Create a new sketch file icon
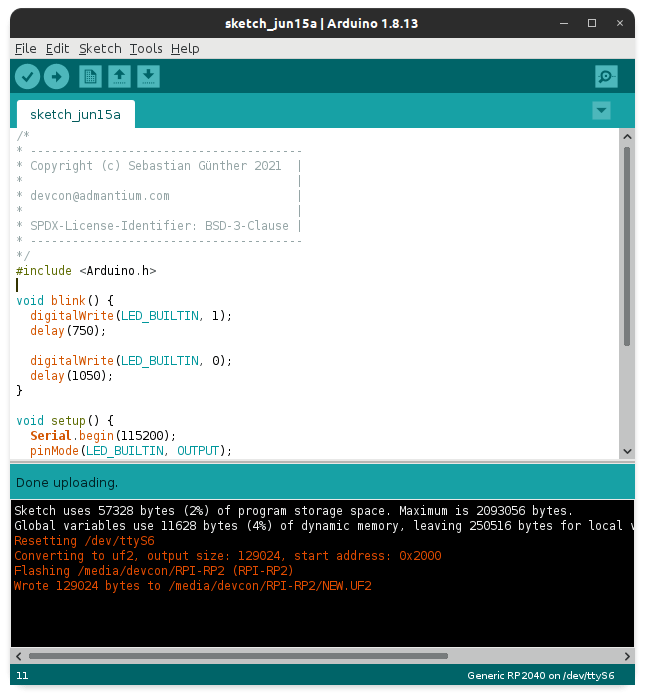The image size is (645, 696). [90, 76]
